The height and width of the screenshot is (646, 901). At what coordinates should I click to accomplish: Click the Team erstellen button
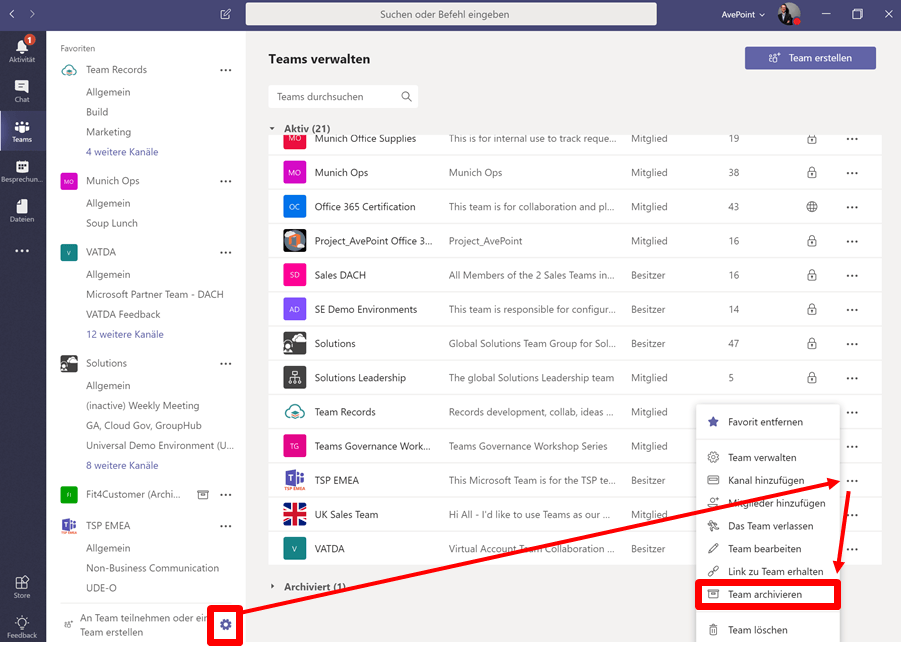[x=810, y=58]
